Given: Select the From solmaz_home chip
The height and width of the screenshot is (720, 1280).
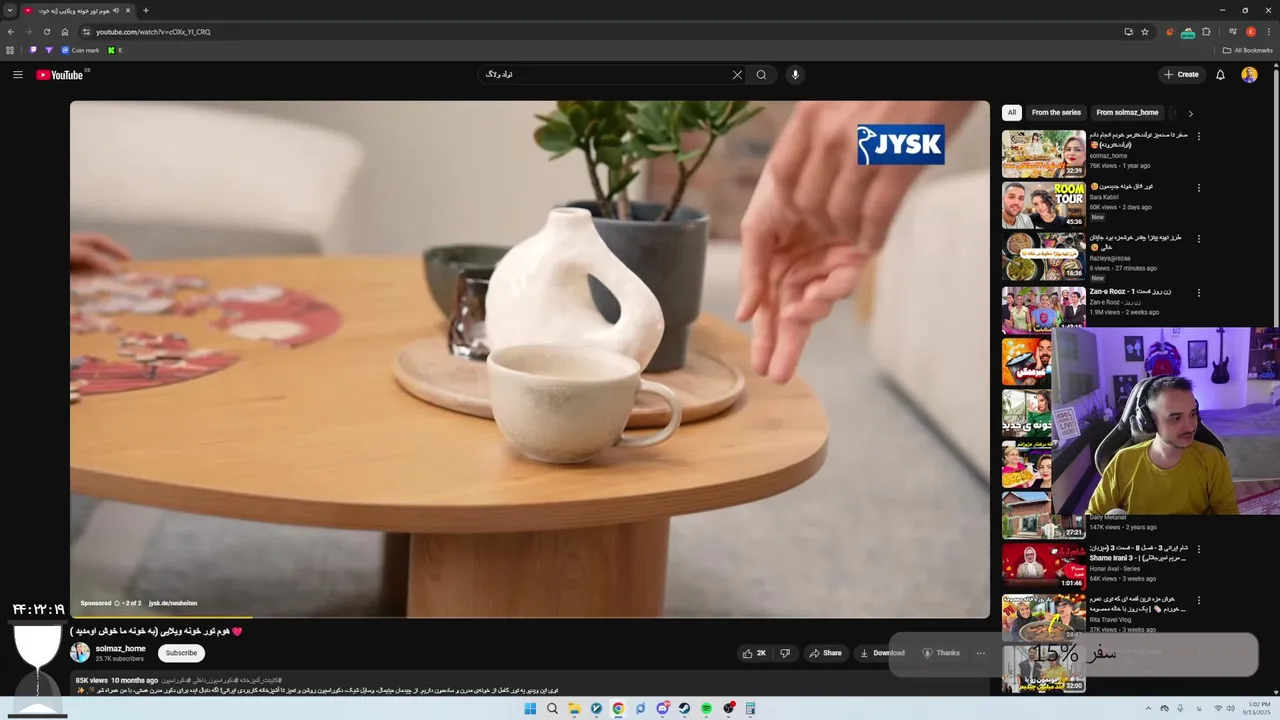Looking at the screenshot, I should coord(1127,113).
